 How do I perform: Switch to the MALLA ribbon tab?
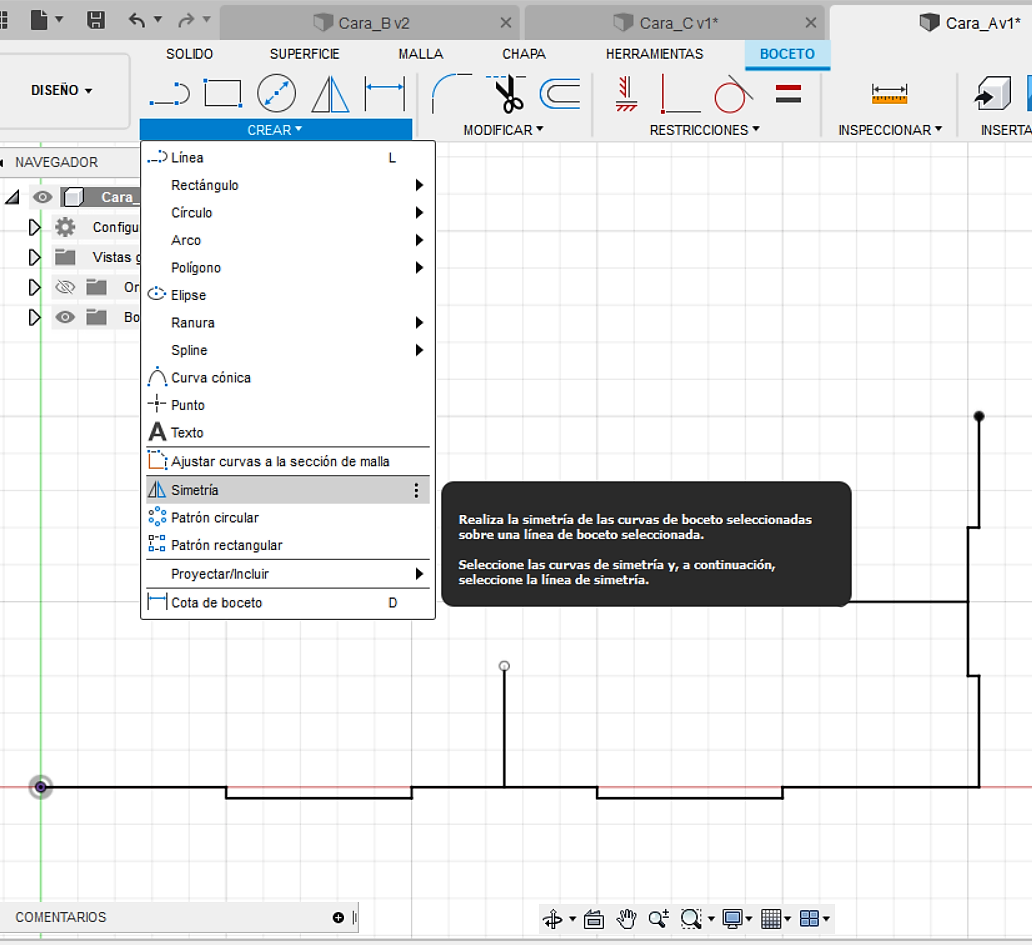421,54
